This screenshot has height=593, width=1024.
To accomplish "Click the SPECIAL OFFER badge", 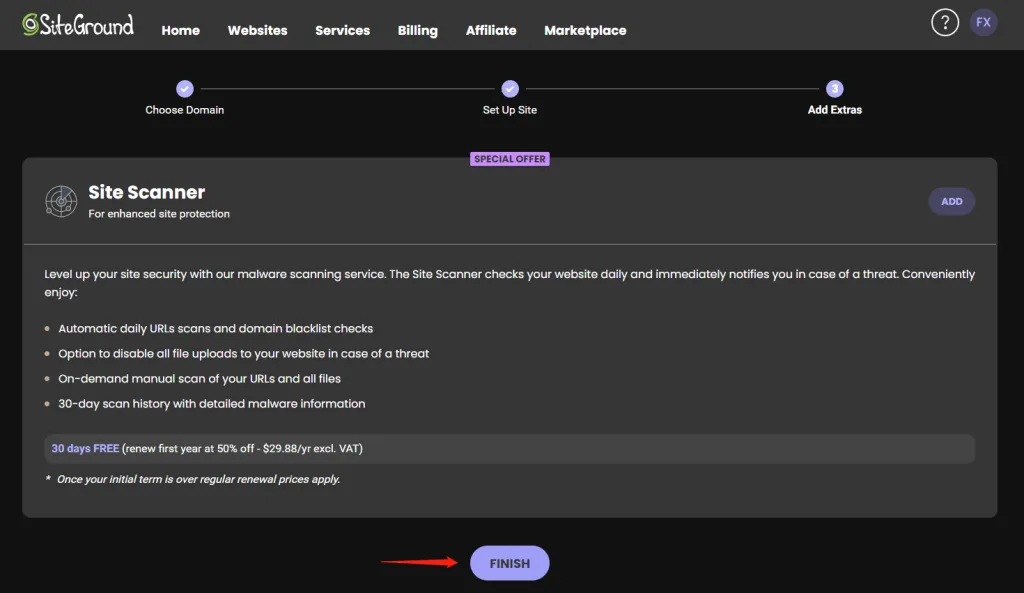I will click(510, 159).
